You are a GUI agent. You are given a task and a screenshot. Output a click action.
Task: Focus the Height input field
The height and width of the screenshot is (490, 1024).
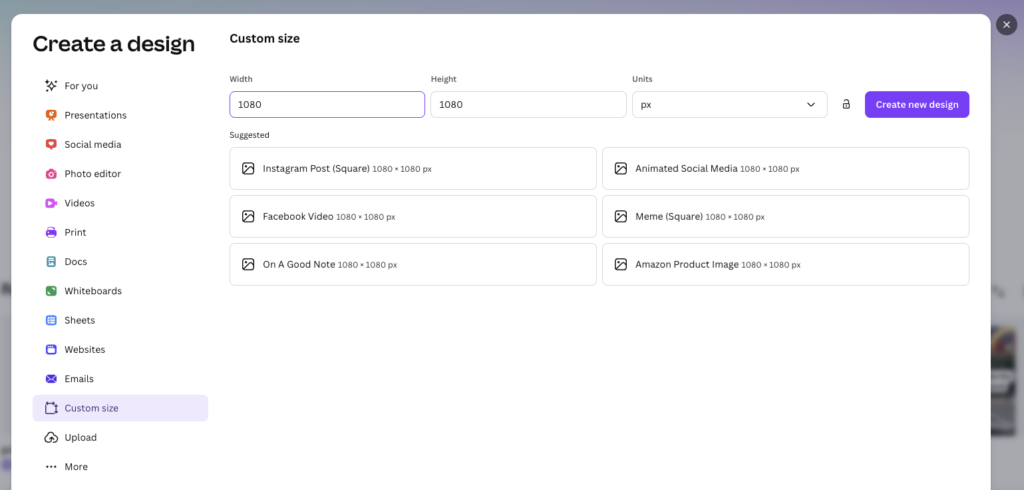[528, 105]
